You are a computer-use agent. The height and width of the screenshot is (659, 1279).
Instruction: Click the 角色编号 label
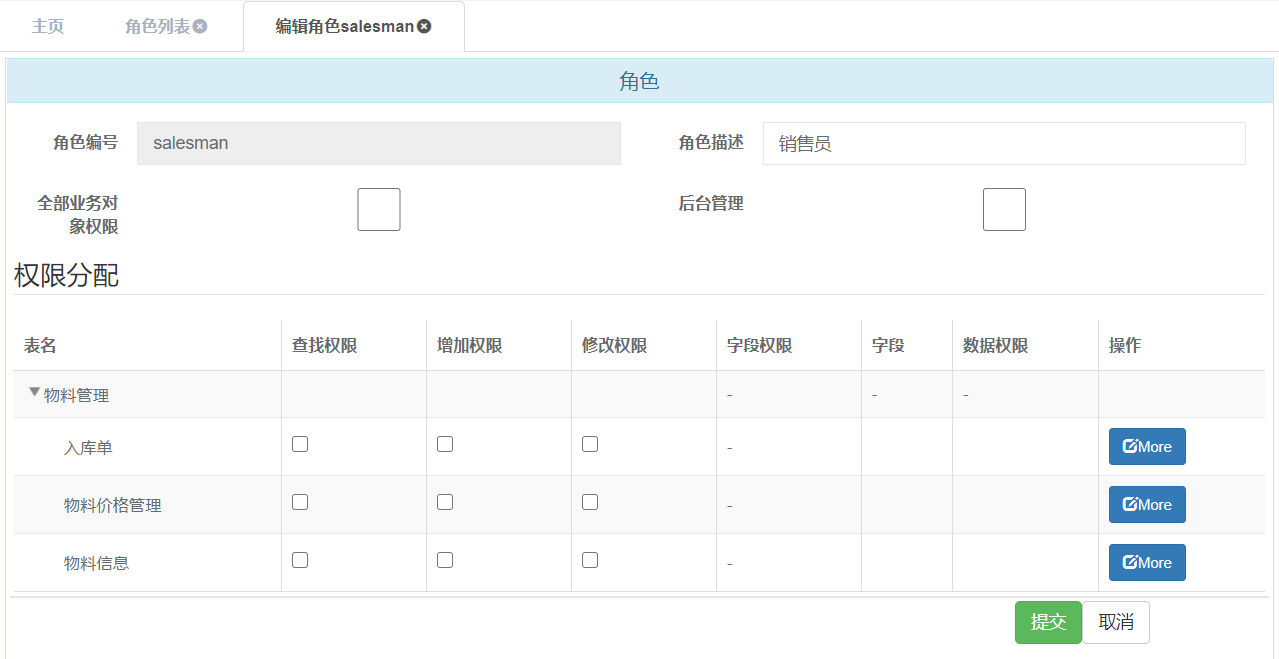pos(85,143)
